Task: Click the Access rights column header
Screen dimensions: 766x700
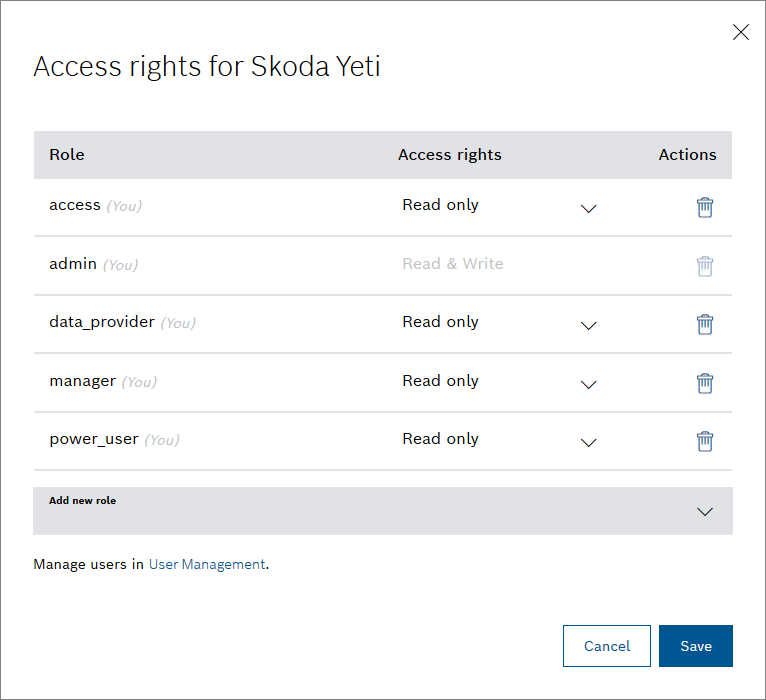Action: pyautogui.click(x=450, y=155)
